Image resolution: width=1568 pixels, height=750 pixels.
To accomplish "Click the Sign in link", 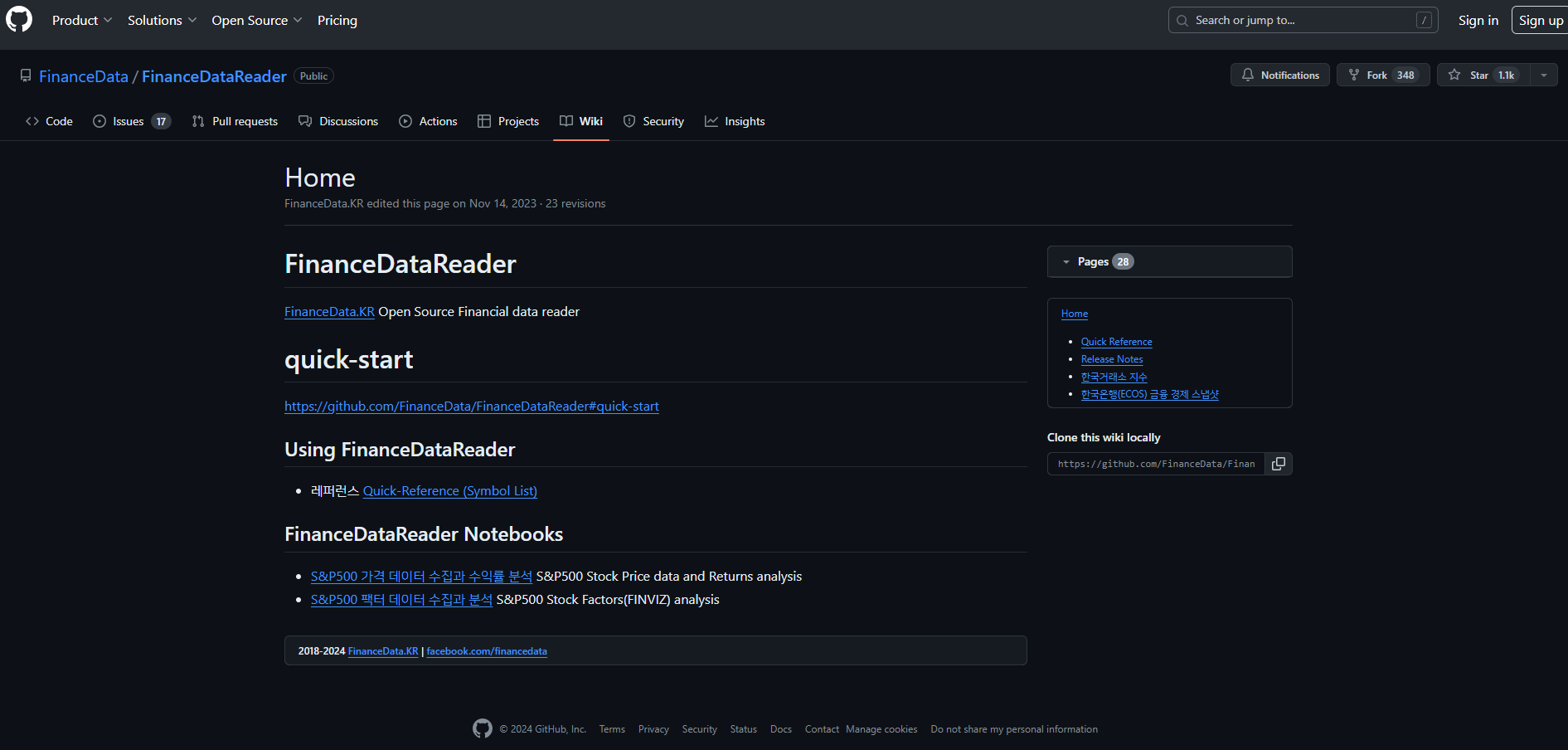I will pyautogui.click(x=1478, y=20).
